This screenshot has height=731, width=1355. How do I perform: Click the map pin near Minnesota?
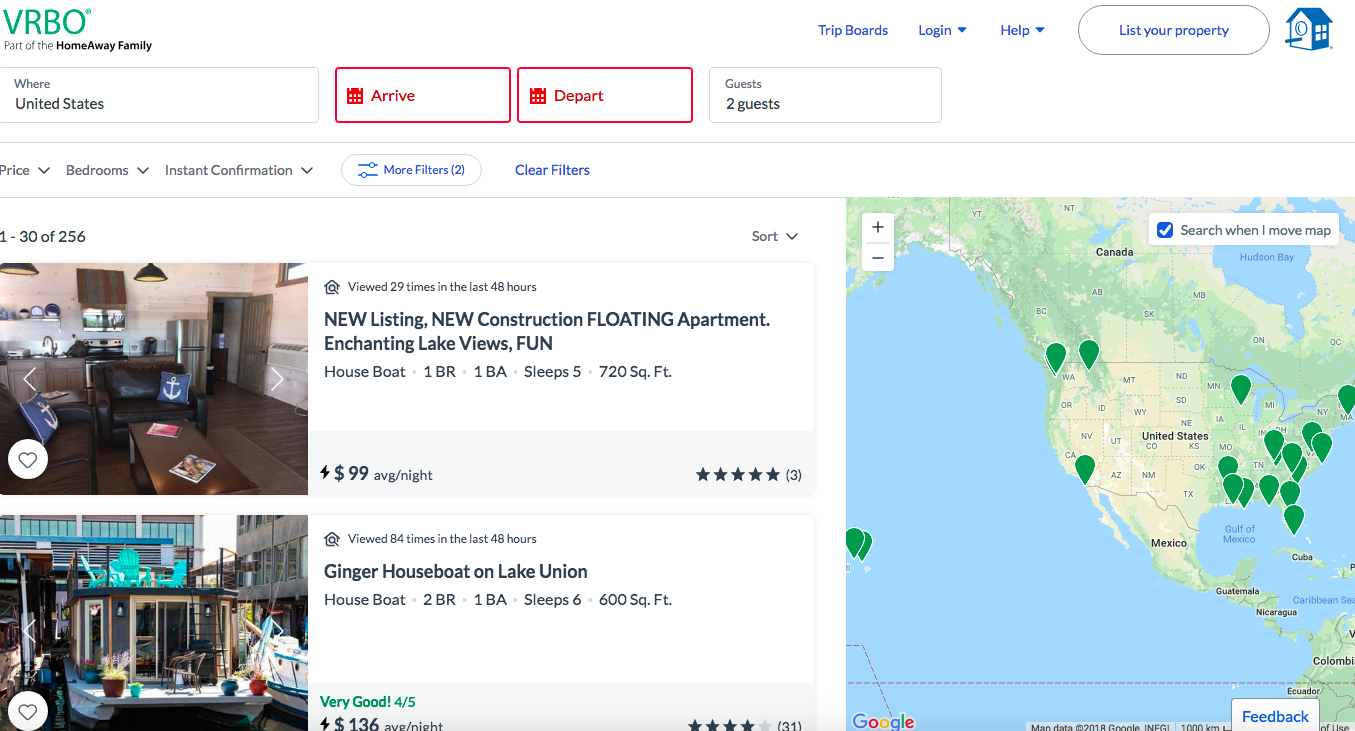point(1241,389)
